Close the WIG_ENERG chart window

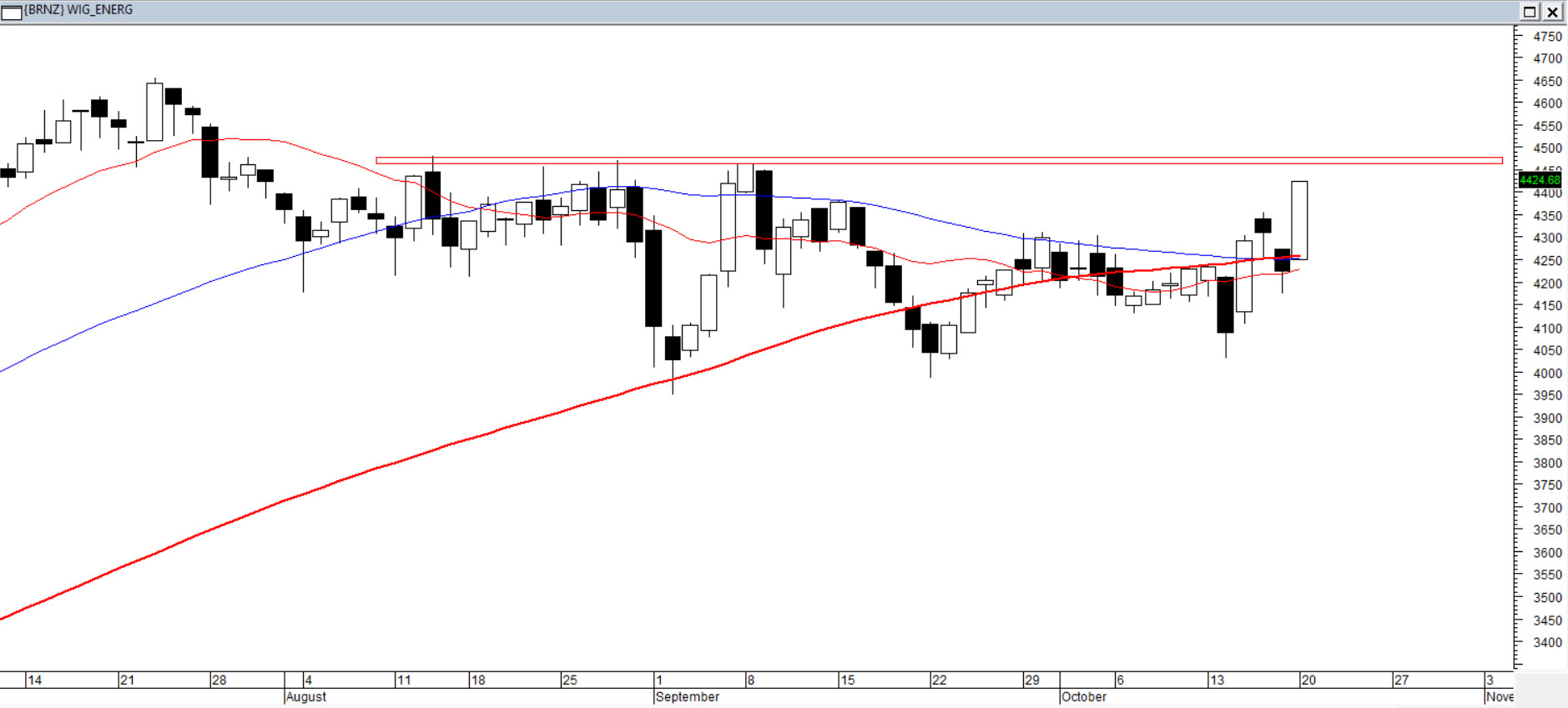pos(1553,12)
